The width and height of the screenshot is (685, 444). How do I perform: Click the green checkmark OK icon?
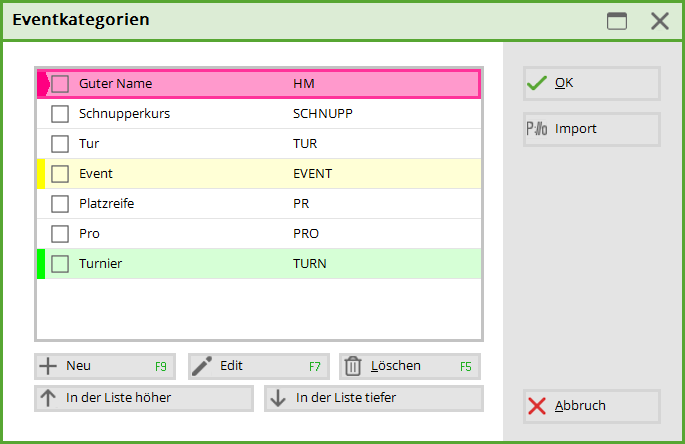537,83
